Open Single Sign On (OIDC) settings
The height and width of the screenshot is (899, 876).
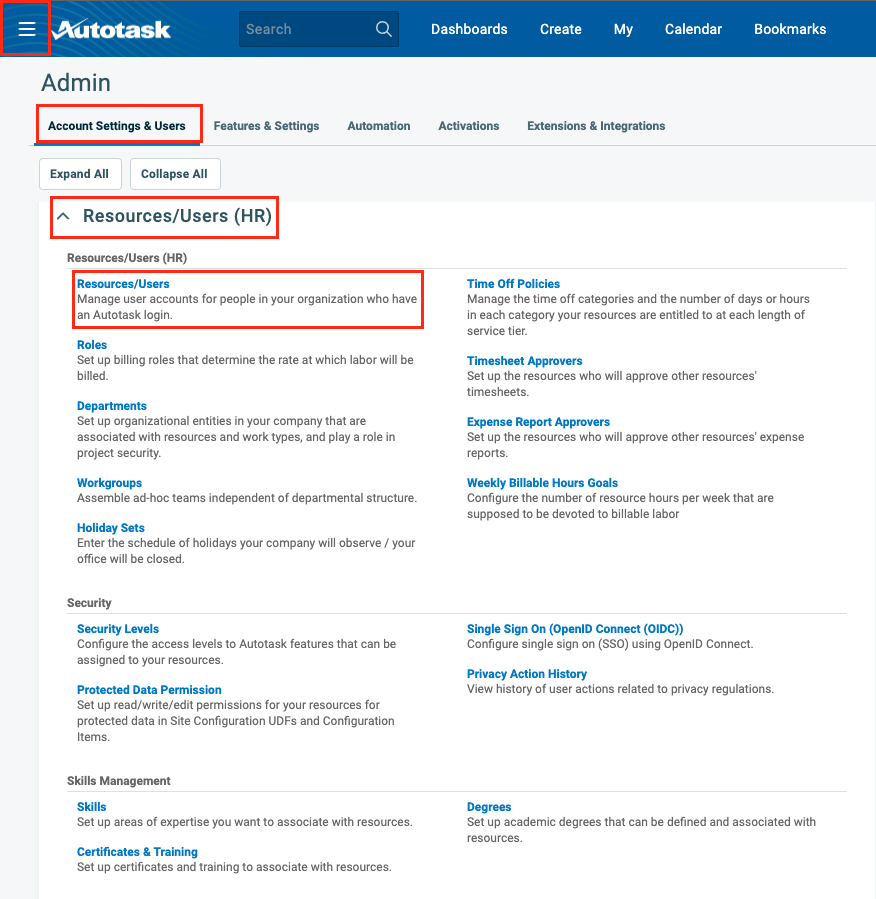click(573, 628)
